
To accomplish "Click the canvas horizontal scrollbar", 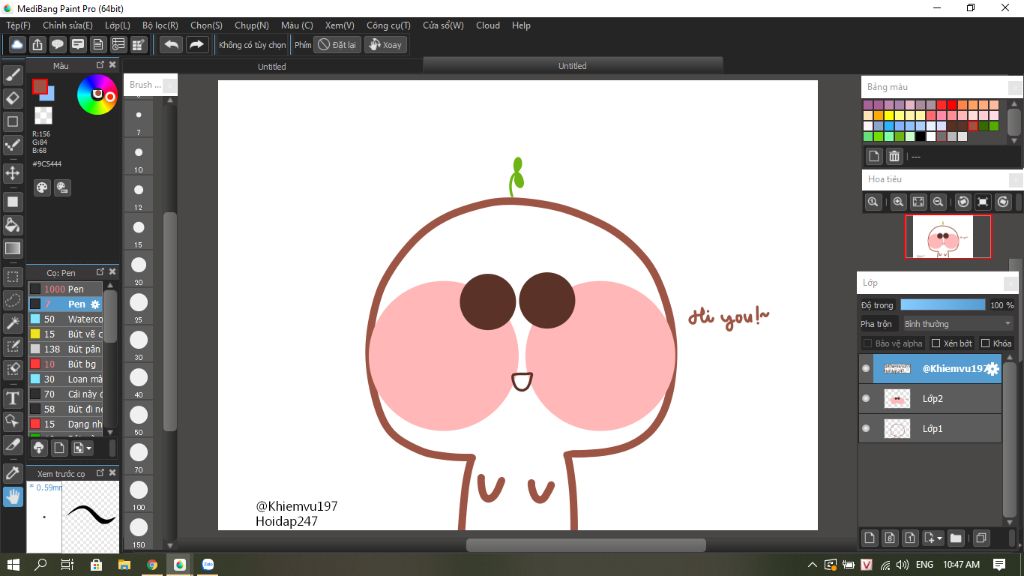I will click(586, 545).
